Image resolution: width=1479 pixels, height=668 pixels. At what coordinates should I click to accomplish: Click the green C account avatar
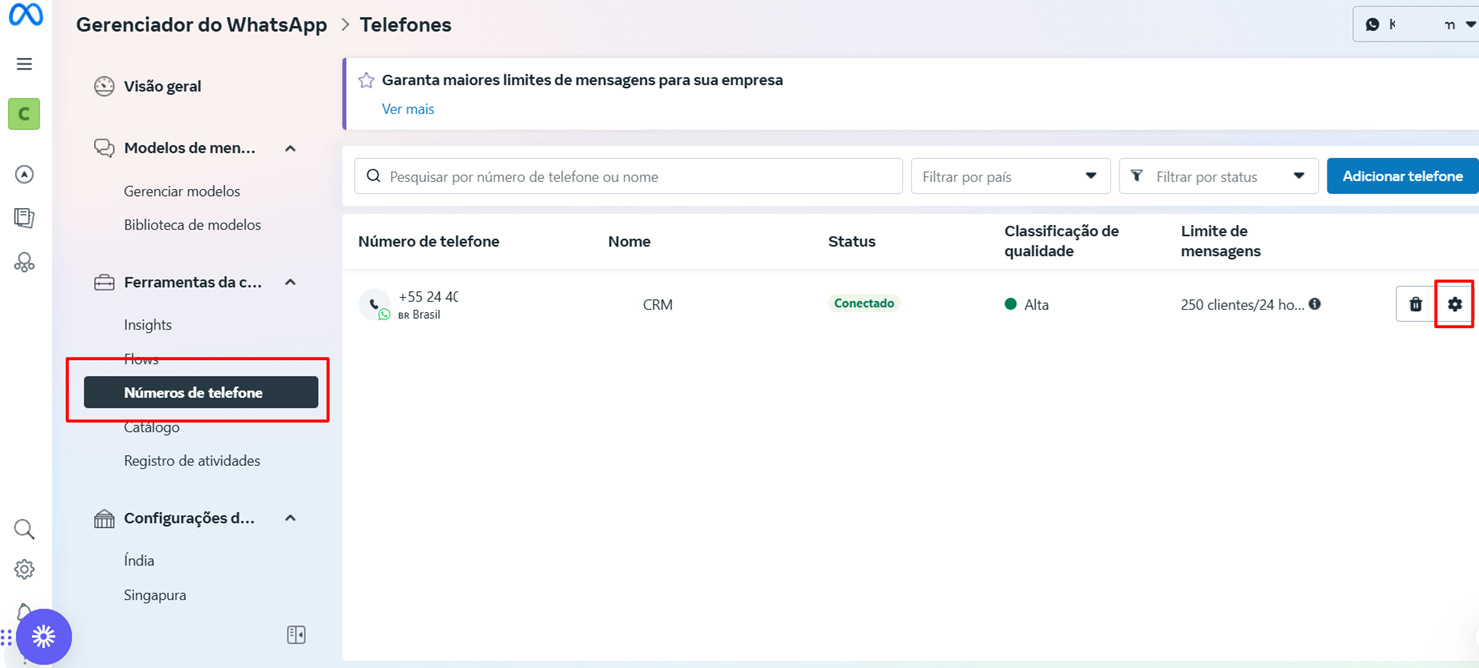(x=24, y=114)
